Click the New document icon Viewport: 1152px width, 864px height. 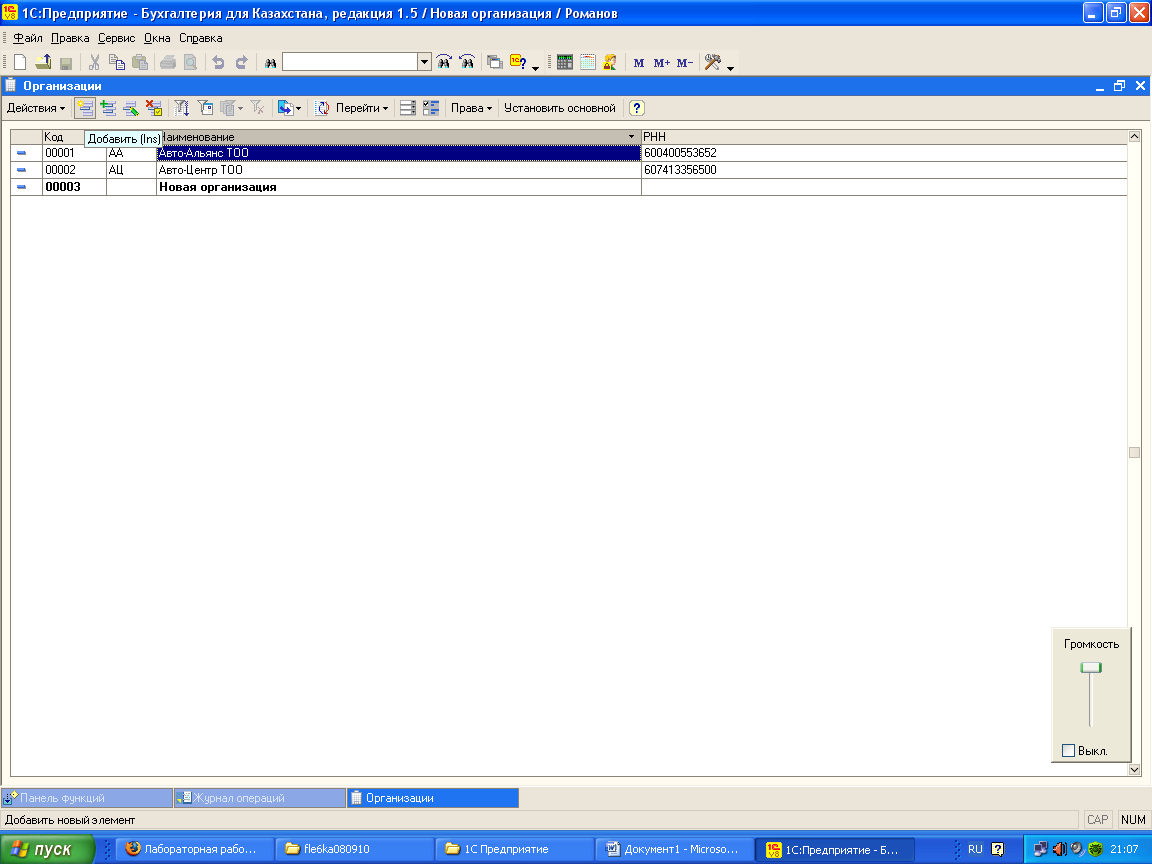pos(21,62)
